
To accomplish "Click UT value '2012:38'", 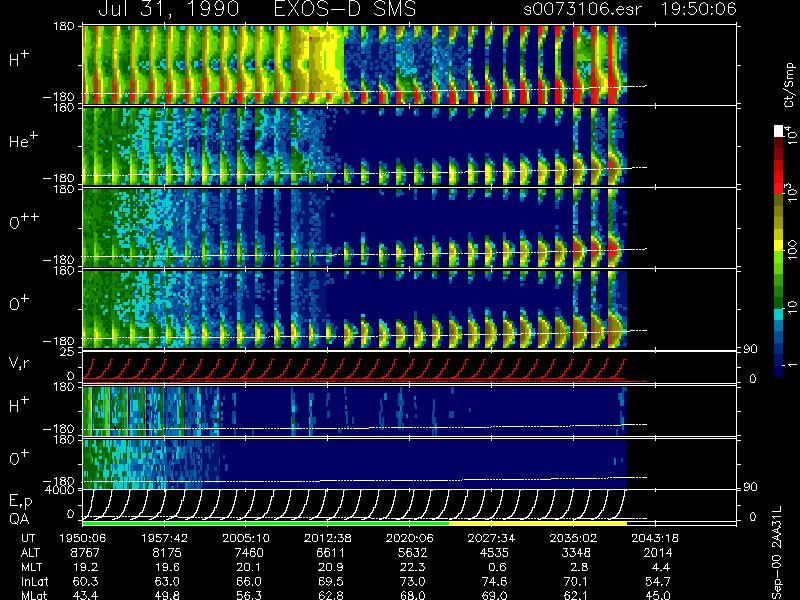I will click(328, 538).
